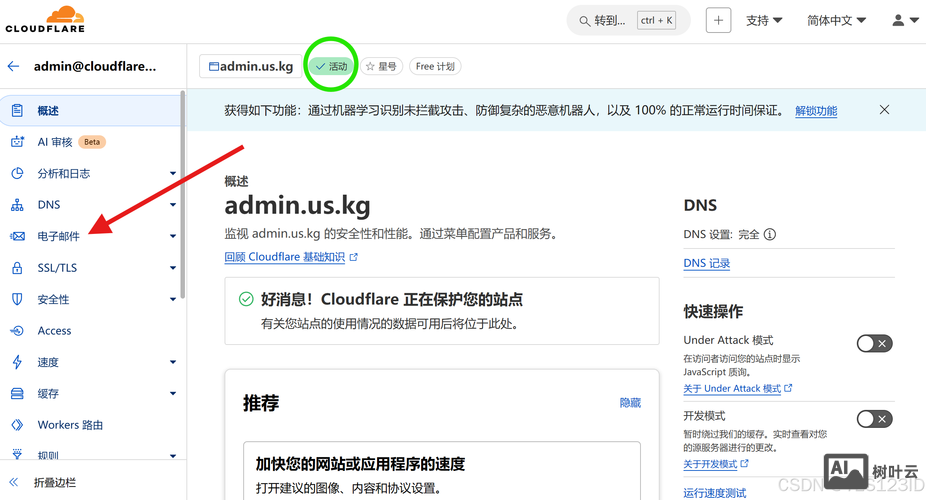Click the Access sidebar icon
The width and height of the screenshot is (926, 500).
pyautogui.click(x=17, y=331)
